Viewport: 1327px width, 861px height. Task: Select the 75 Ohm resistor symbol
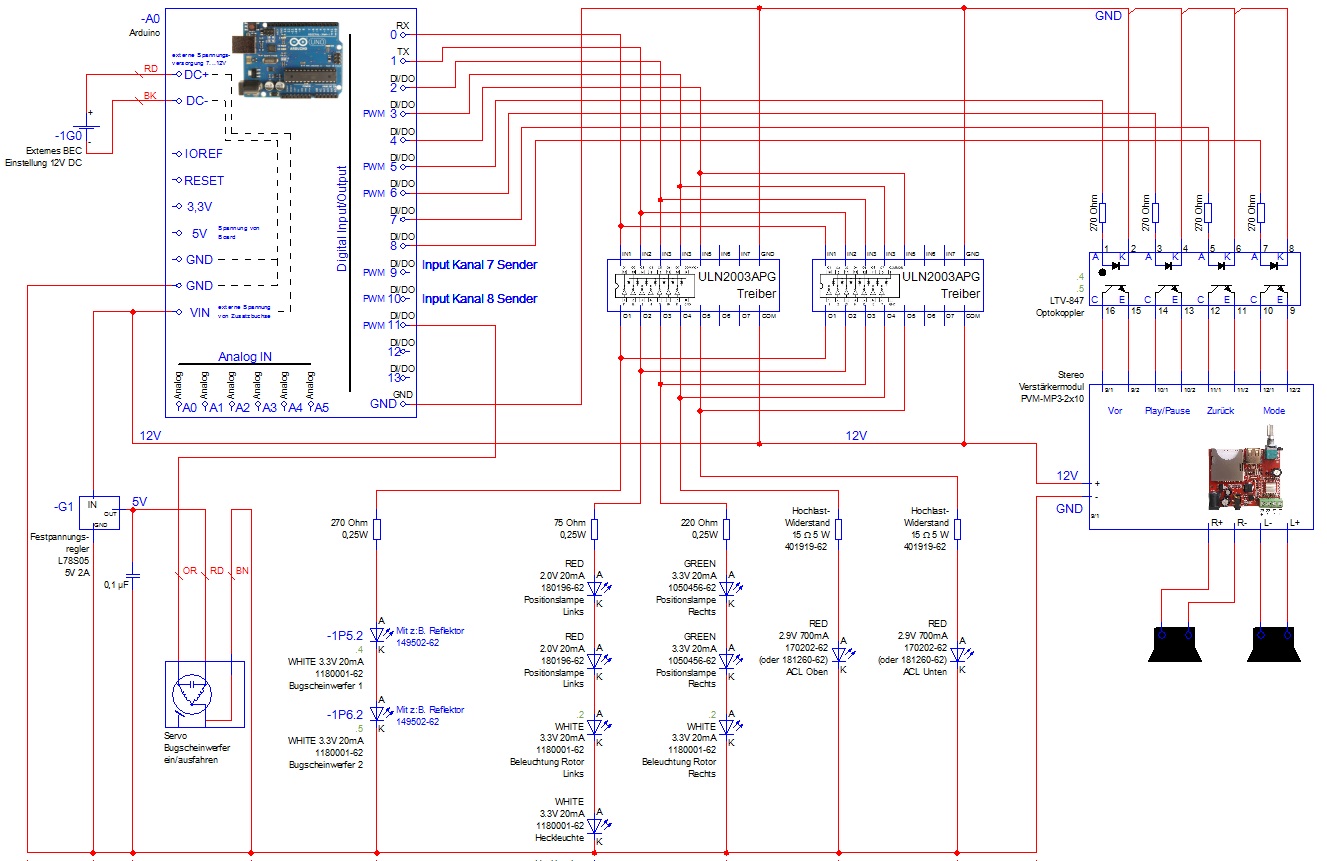(594, 529)
